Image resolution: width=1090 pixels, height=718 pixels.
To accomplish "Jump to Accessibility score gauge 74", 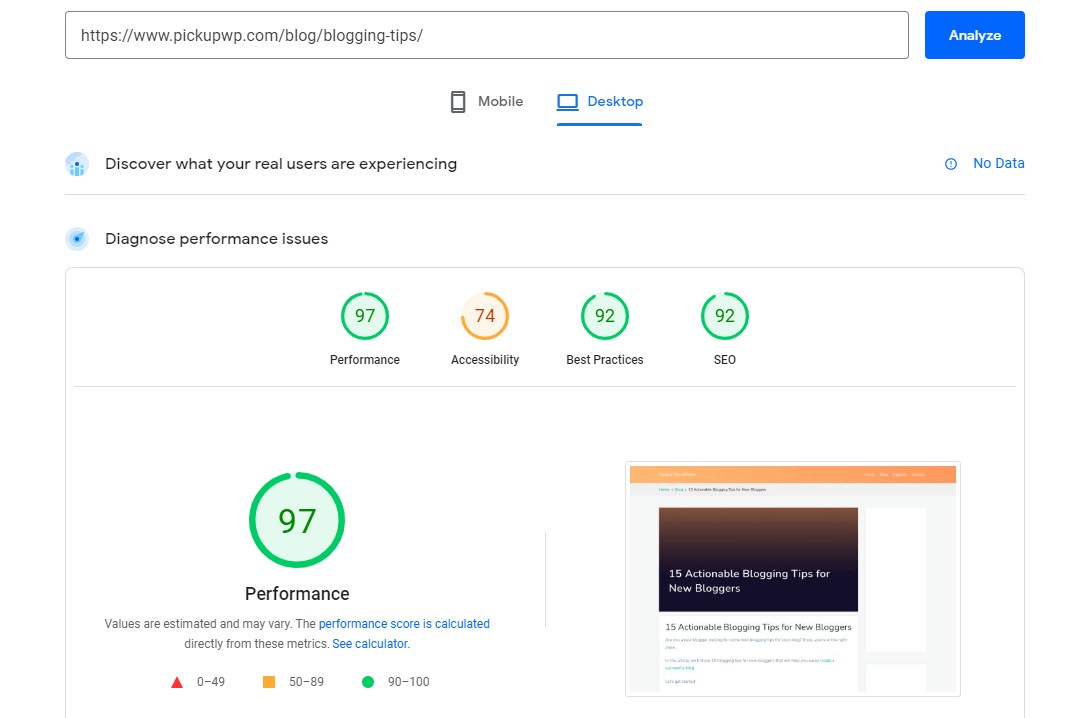I will pyautogui.click(x=485, y=316).
